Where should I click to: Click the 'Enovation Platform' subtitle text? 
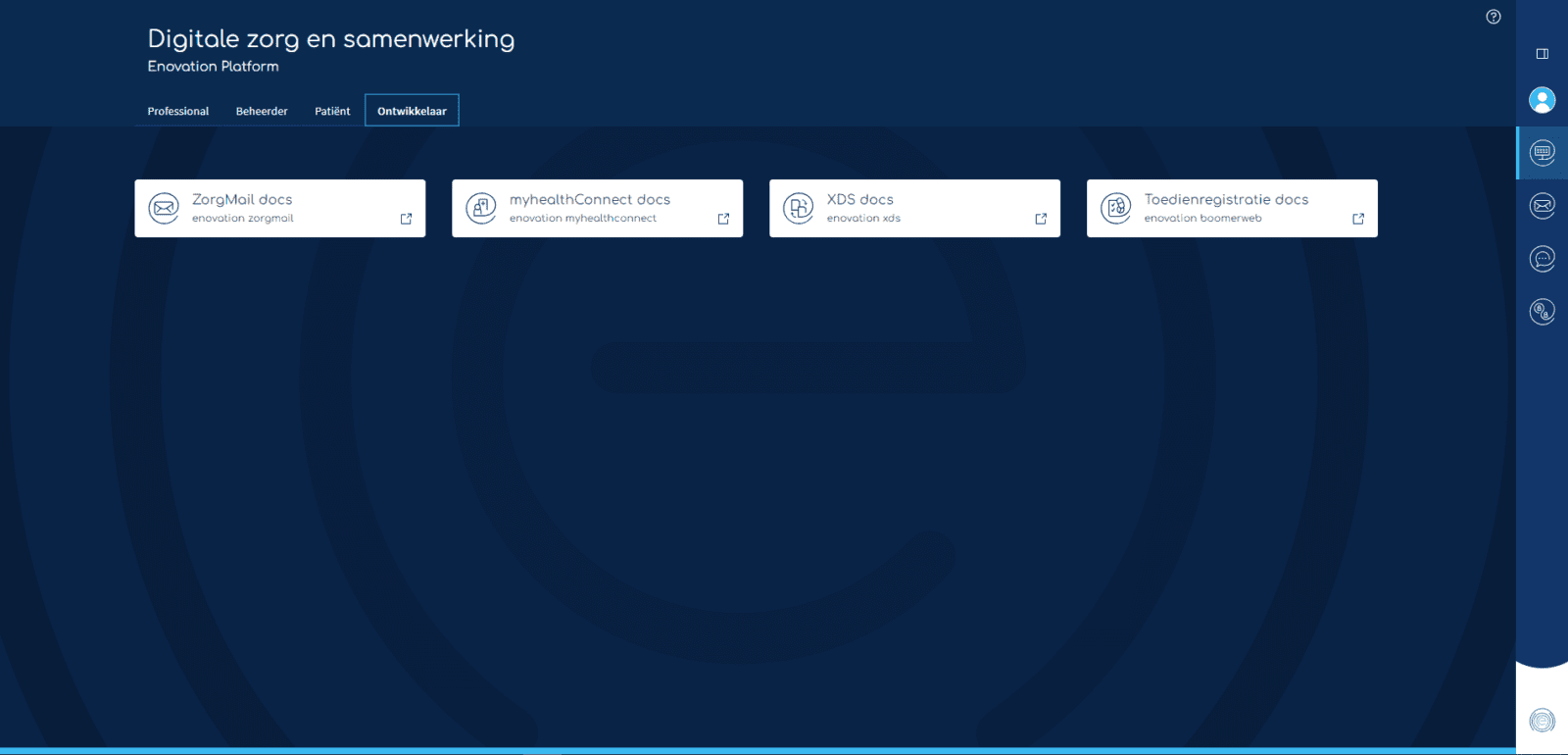point(213,67)
